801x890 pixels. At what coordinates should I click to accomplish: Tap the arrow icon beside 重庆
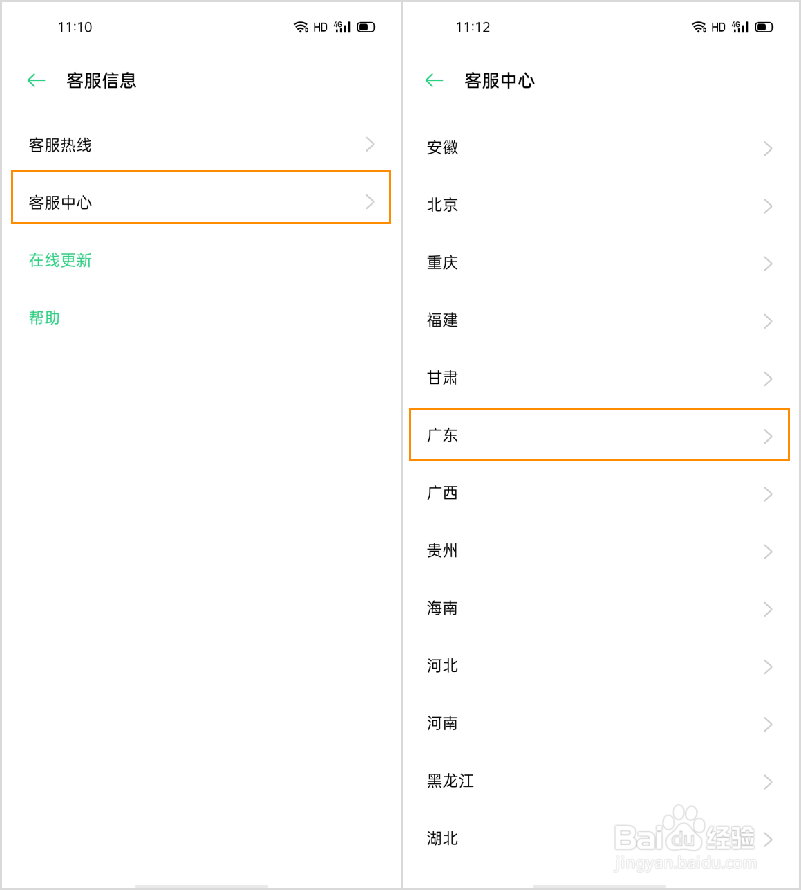[768, 264]
